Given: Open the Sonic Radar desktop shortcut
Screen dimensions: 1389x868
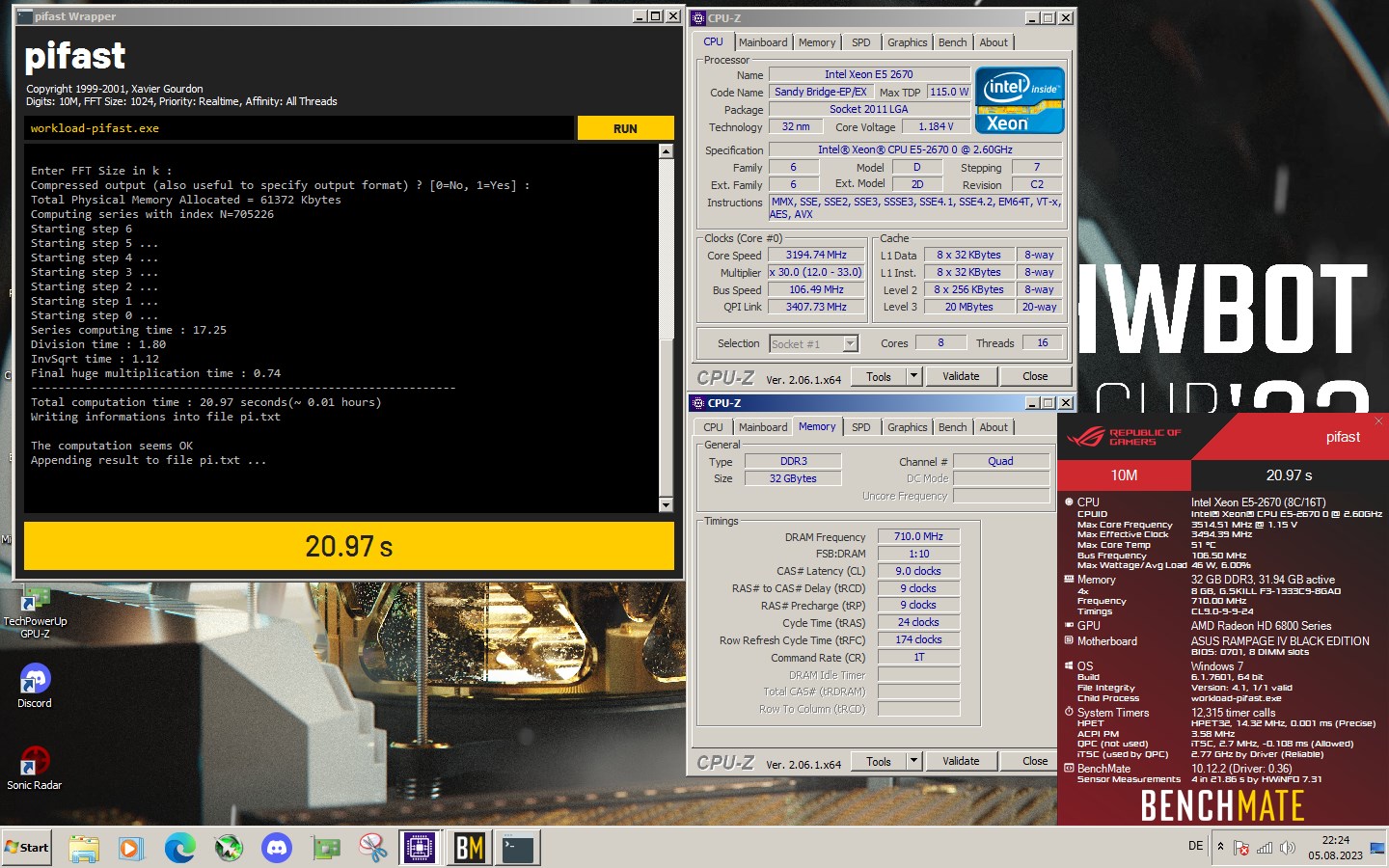Looking at the screenshot, I should tap(35, 768).
